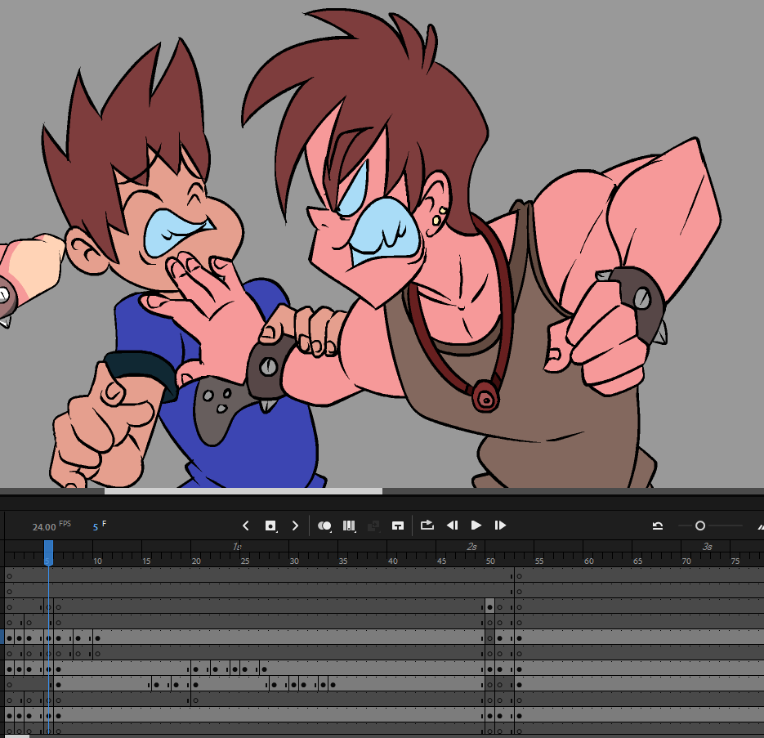Click the stage horizontal scrollbar thumb
764x738 pixels.
[243, 492]
